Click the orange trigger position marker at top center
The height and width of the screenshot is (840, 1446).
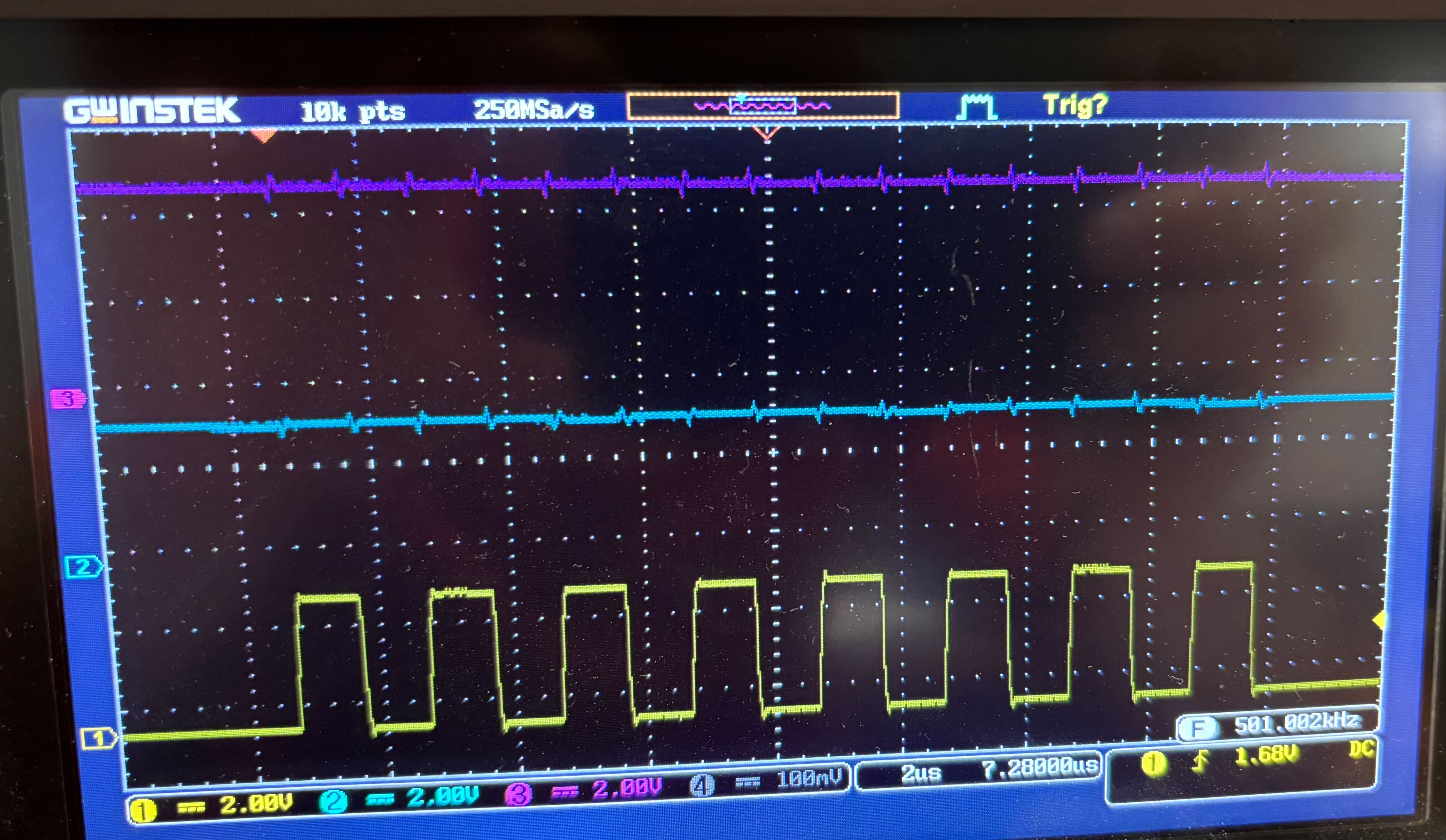point(767,134)
